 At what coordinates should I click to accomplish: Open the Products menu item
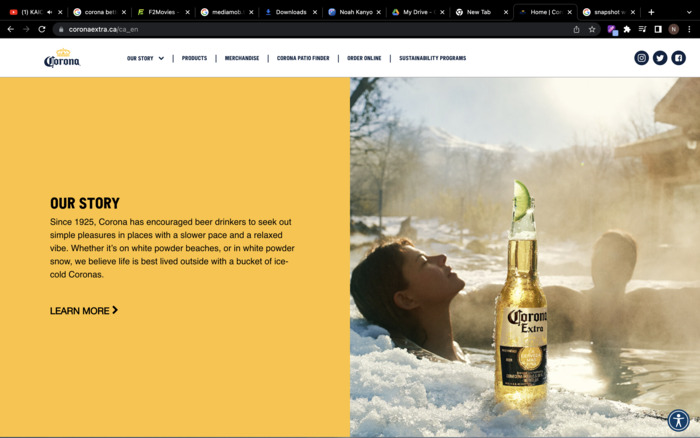[194, 58]
